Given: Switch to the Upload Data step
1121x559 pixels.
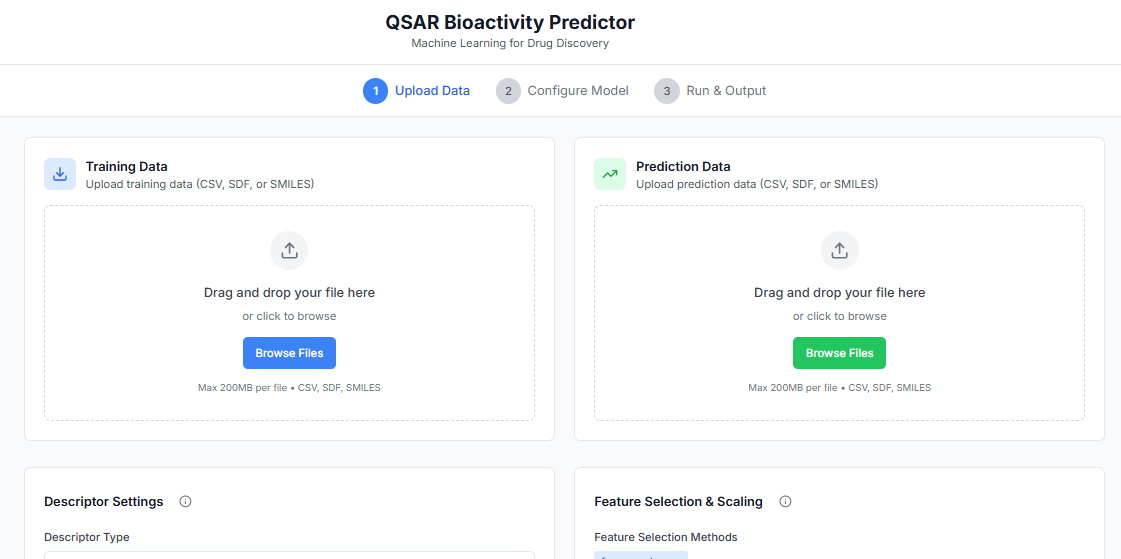Looking at the screenshot, I should click(x=432, y=91).
